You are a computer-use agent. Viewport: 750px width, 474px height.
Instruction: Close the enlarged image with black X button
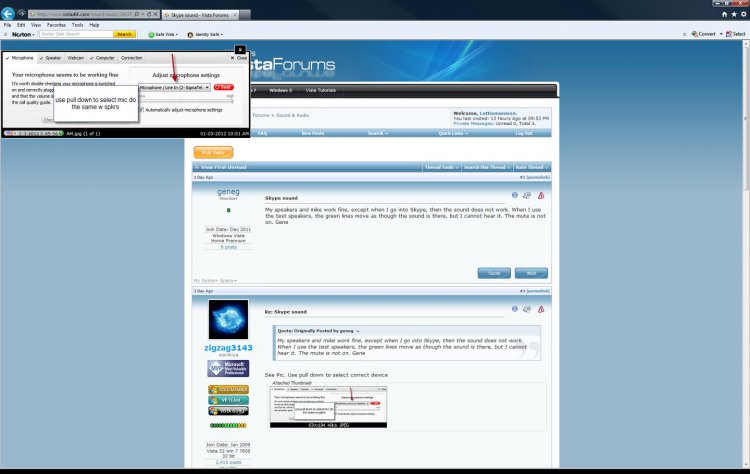pos(240,49)
